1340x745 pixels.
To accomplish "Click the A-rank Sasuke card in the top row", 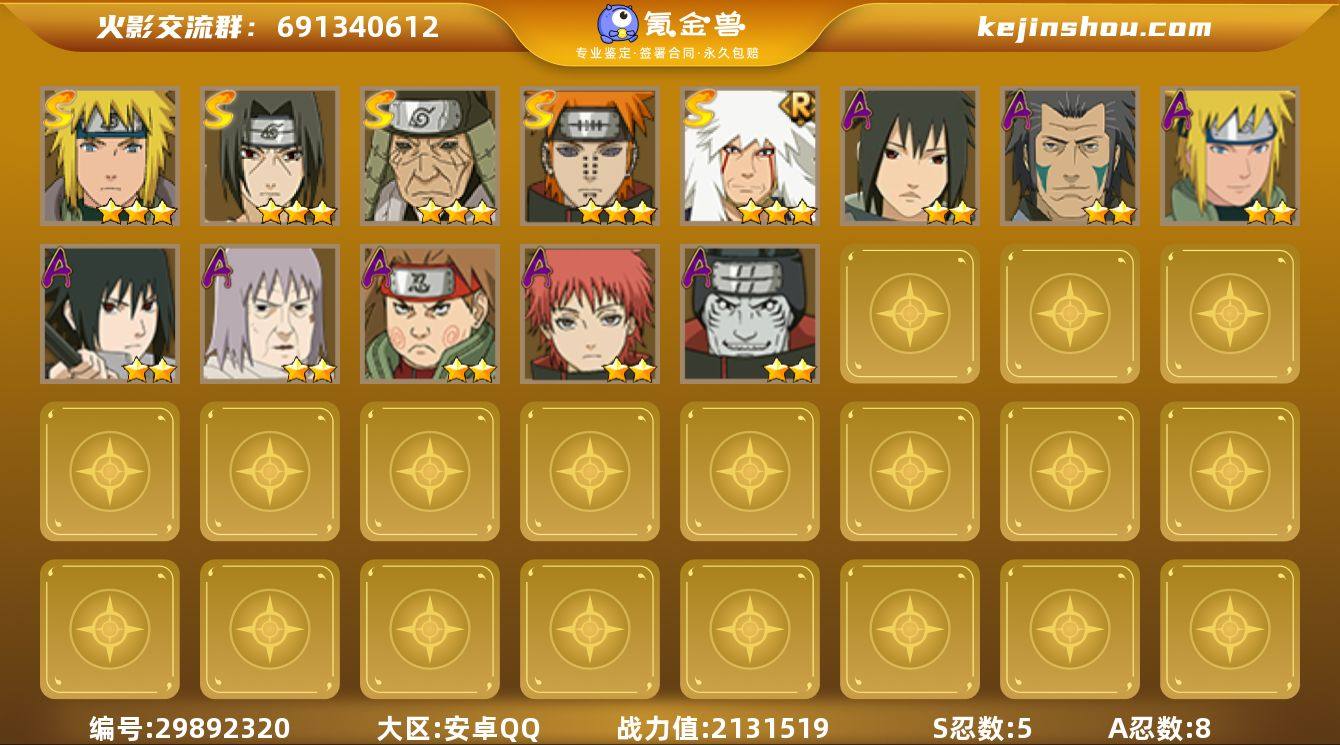I will [x=909, y=156].
